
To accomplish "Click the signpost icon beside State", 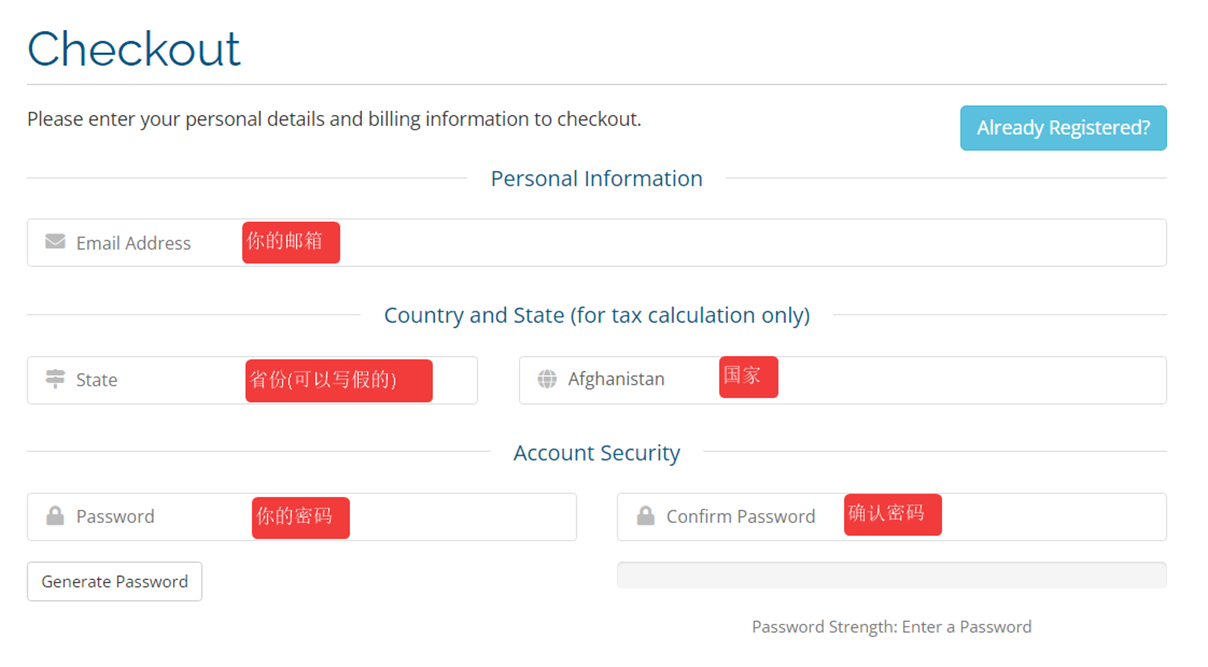I will [x=55, y=380].
